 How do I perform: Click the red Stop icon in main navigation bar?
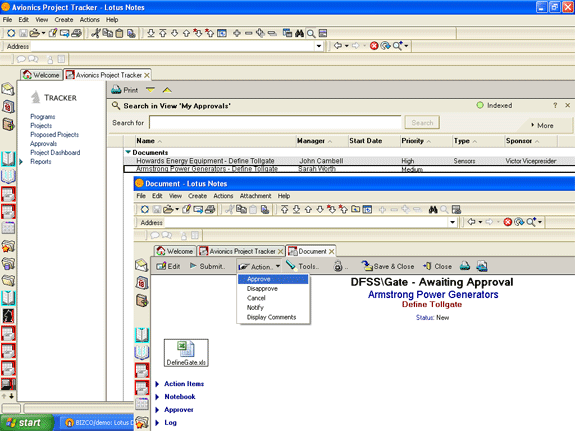374,46
